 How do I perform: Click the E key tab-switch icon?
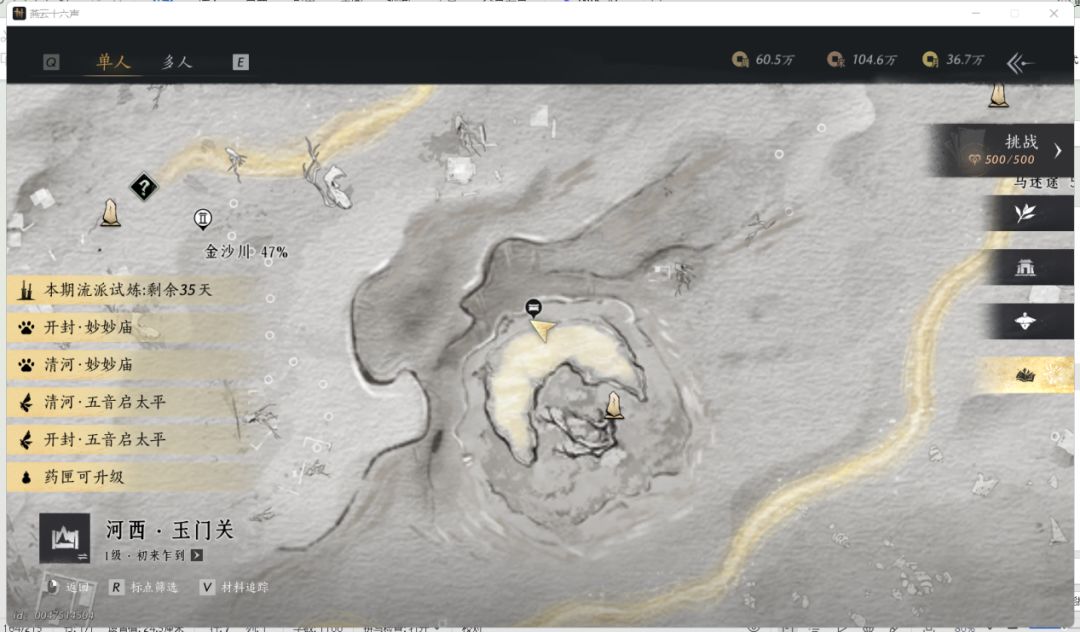240,62
